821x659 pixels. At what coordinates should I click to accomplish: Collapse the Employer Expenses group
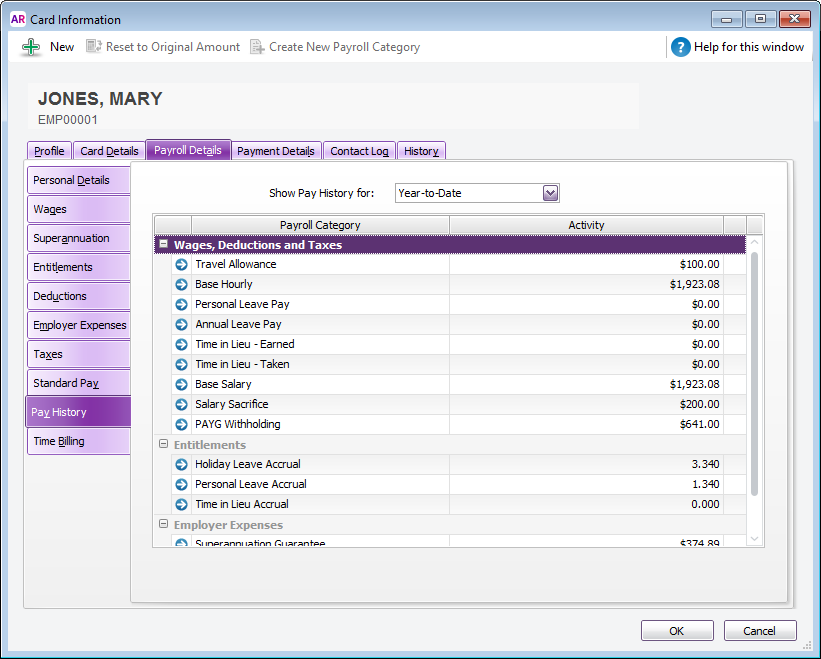coord(163,525)
